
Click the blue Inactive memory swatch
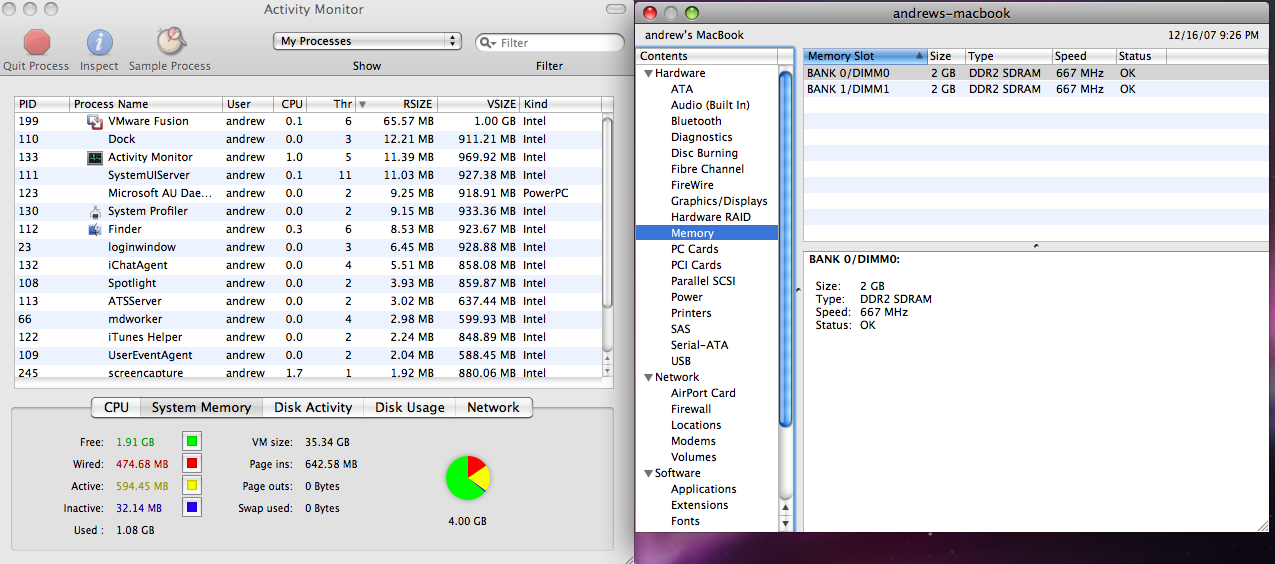192,508
